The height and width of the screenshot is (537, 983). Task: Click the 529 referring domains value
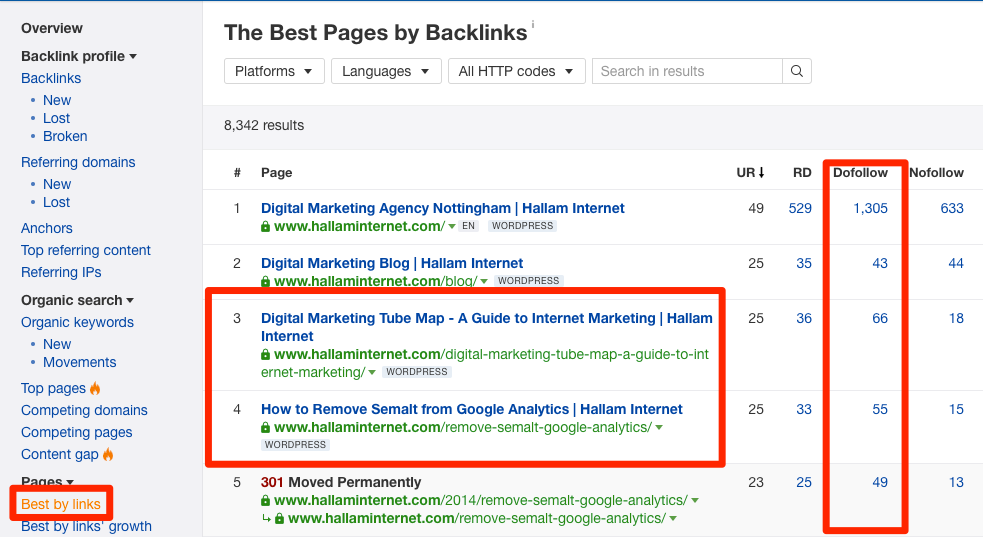pos(800,208)
